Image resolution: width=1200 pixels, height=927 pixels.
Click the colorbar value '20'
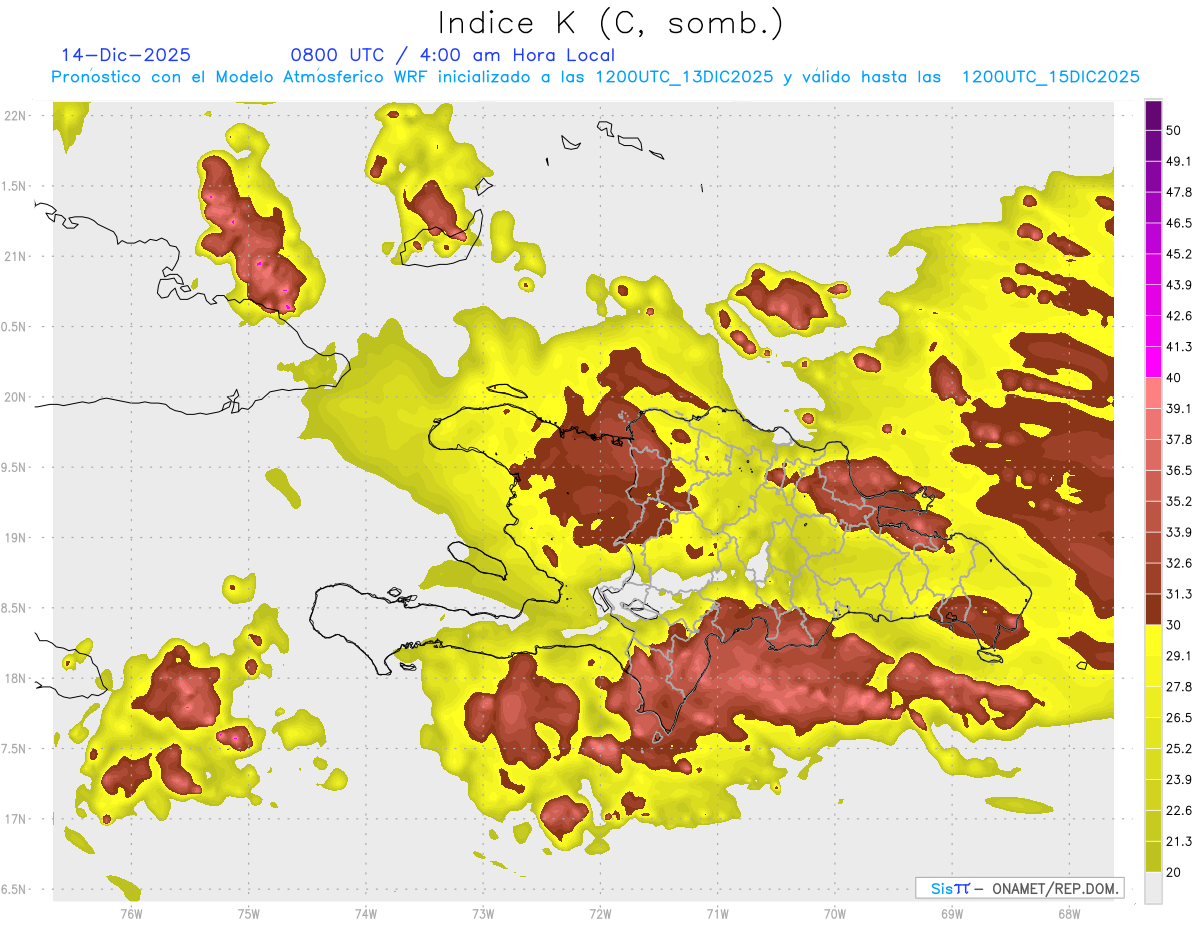[1175, 873]
